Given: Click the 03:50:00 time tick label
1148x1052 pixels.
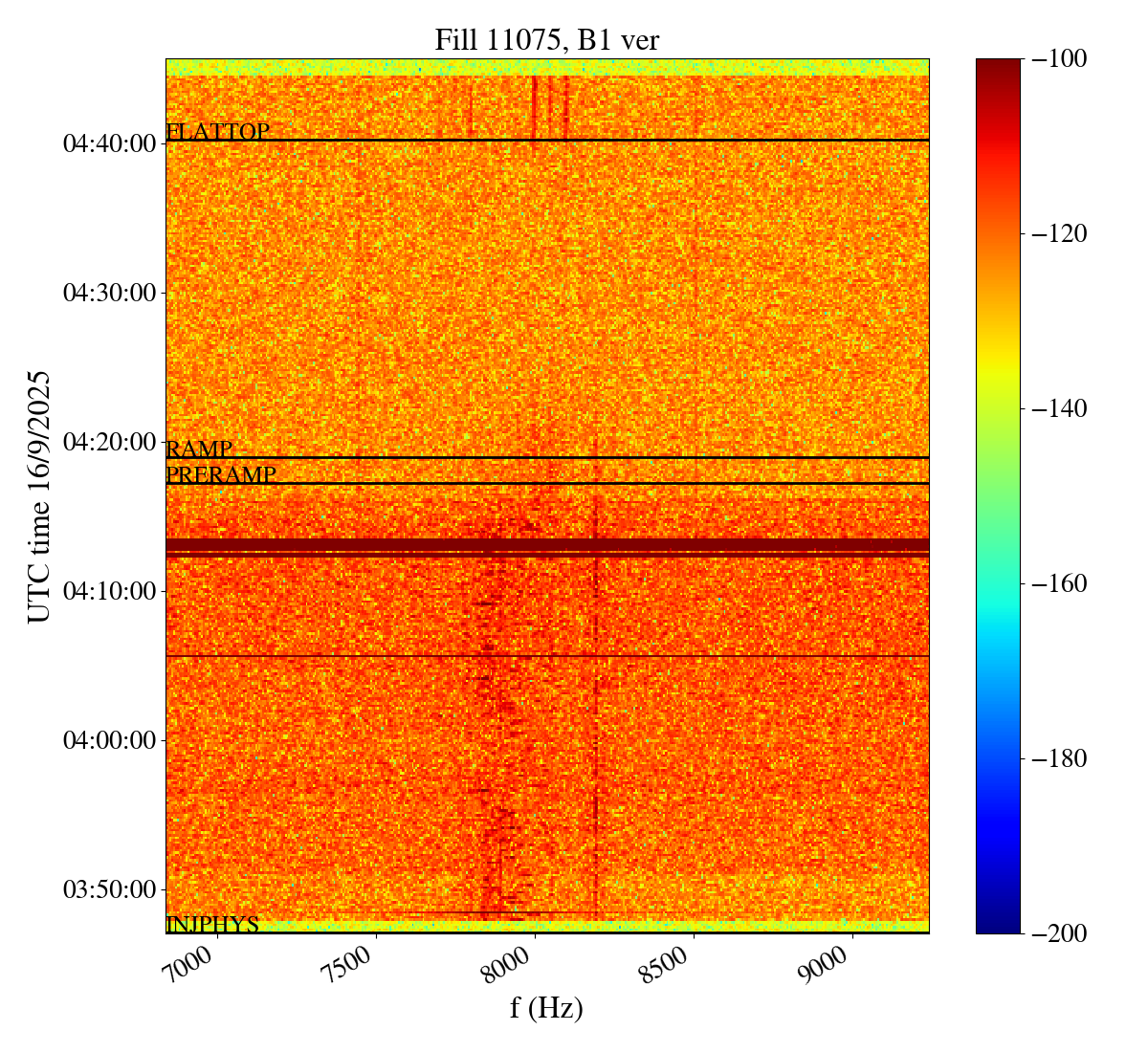Looking at the screenshot, I should (x=109, y=889).
